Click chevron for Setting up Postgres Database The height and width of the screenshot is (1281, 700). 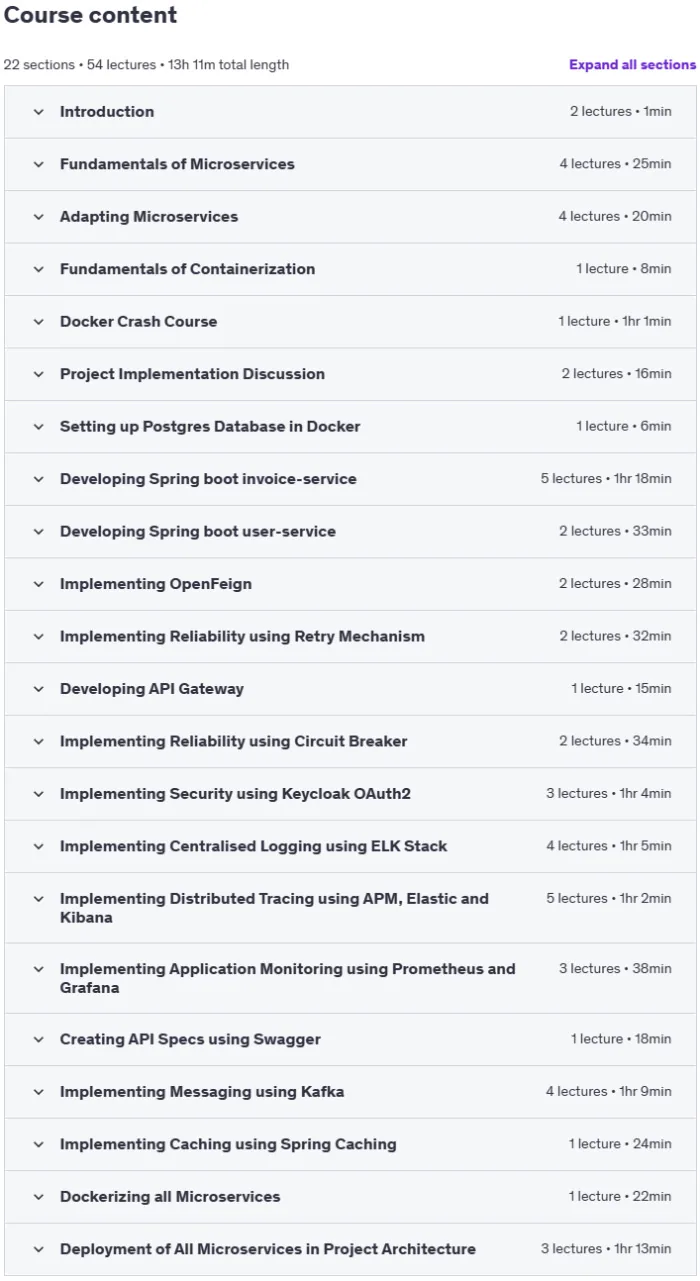(39, 427)
